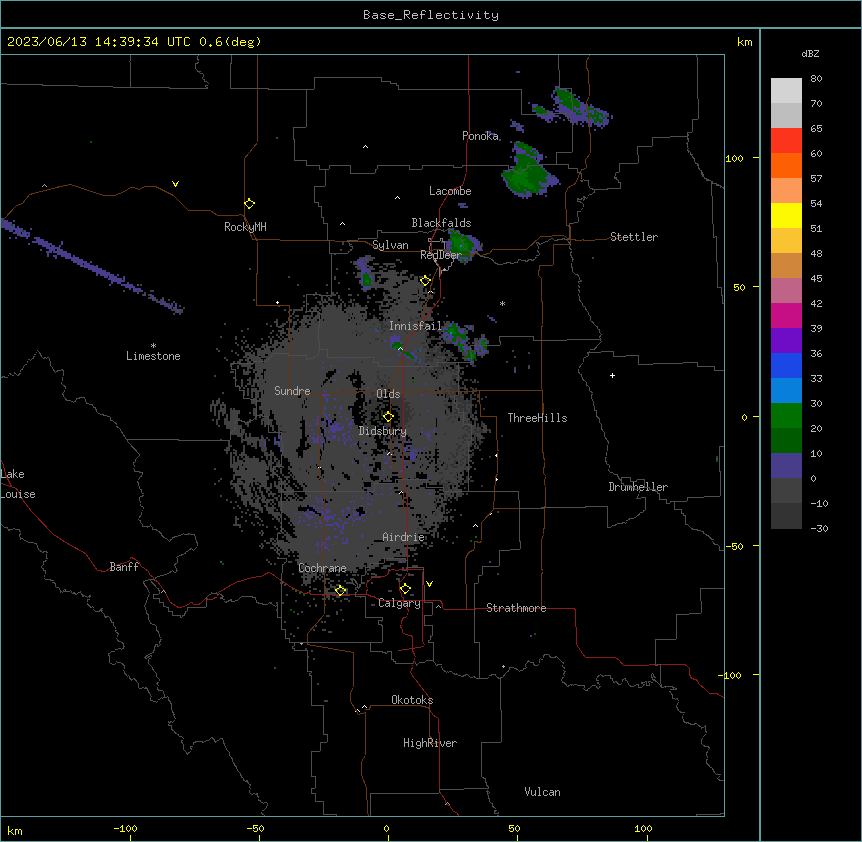Click the yellow marker below Cochrane

click(x=340, y=591)
